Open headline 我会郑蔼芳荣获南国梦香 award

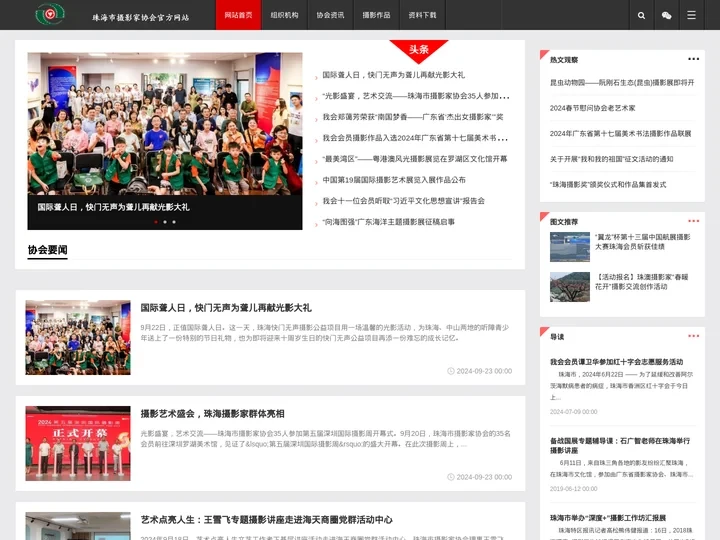[x=412, y=117]
